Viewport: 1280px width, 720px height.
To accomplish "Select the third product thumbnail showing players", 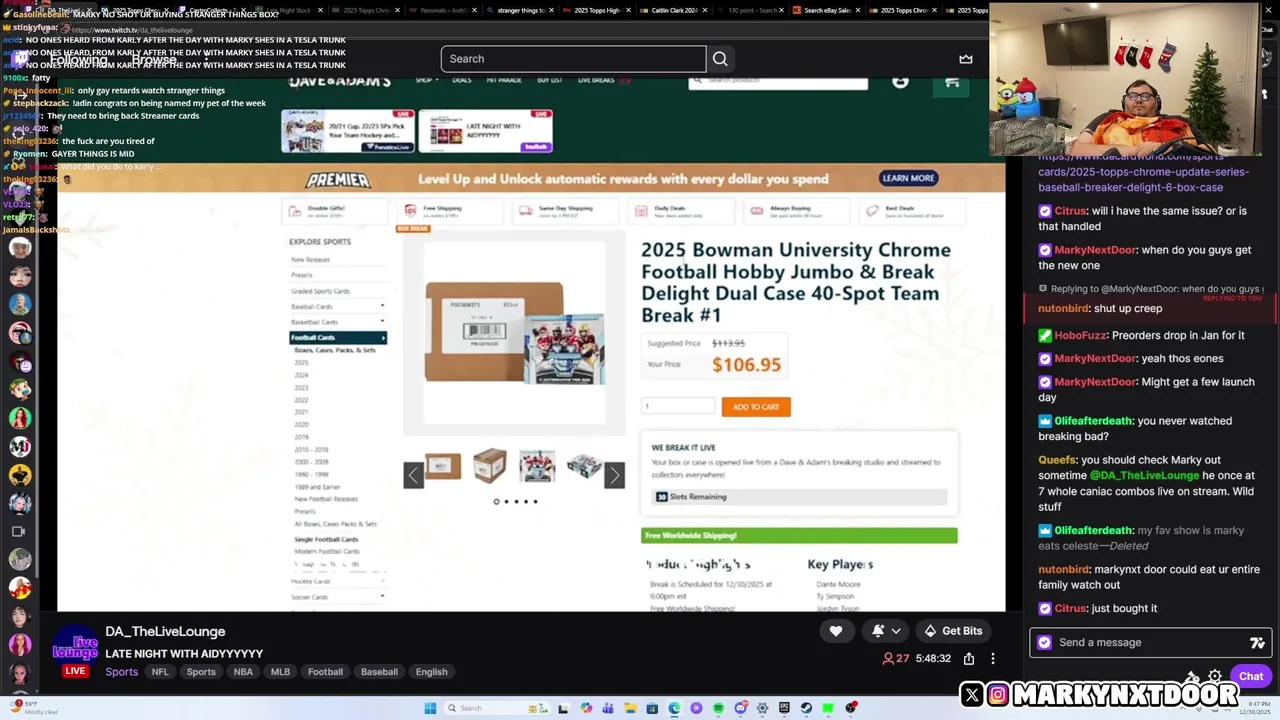I will tap(537, 466).
